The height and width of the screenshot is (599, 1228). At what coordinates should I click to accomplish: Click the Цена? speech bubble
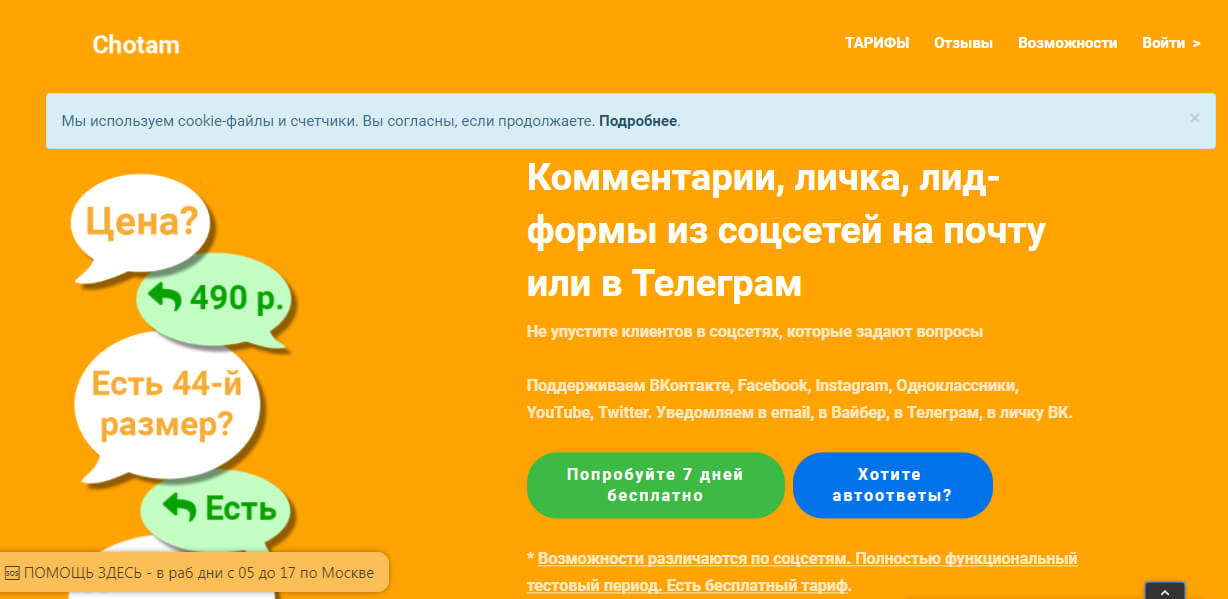[140, 221]
